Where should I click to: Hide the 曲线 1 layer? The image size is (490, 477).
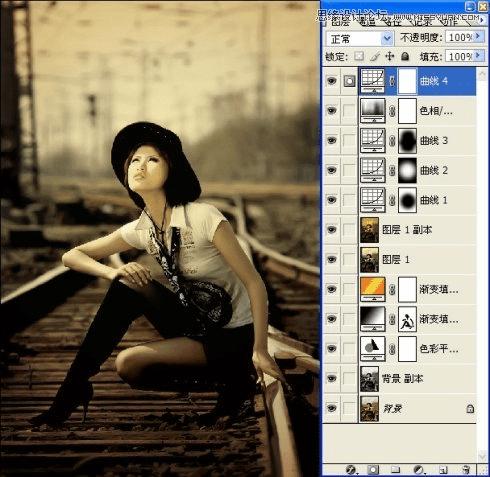[x=331, y=200]
